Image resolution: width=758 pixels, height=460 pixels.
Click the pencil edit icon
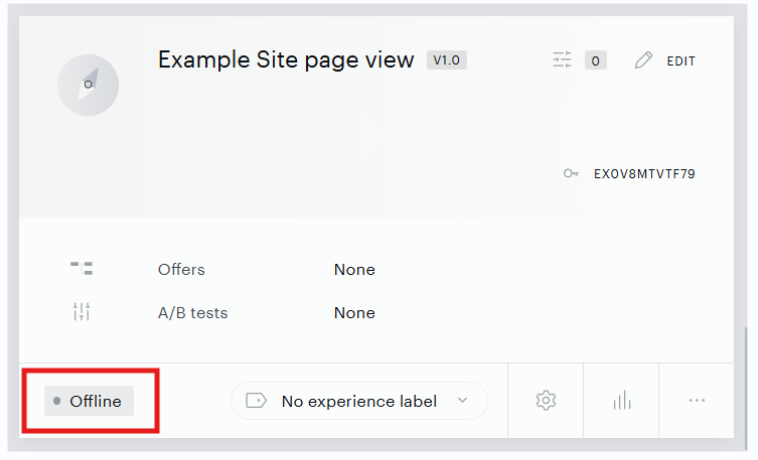(x=643, y=60)
